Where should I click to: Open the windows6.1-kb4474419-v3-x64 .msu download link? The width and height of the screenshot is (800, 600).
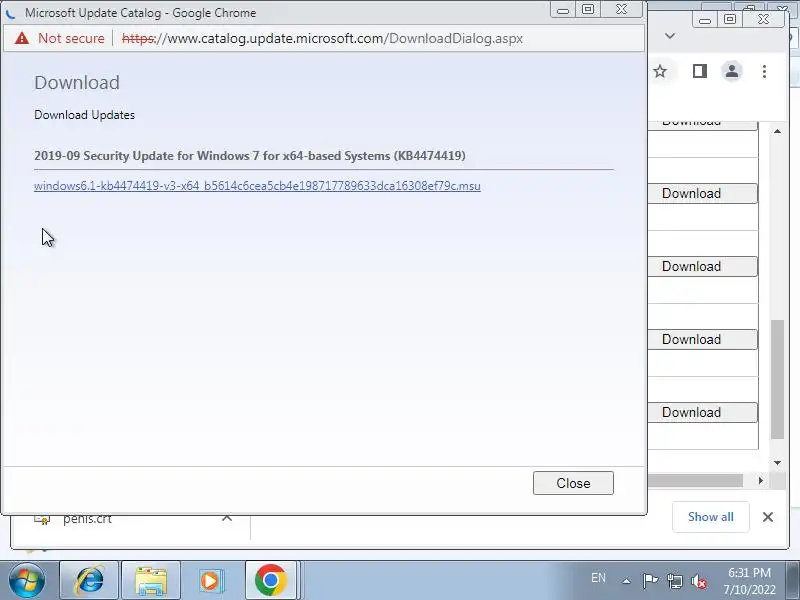pyautogui.click(x=257, y=186)
